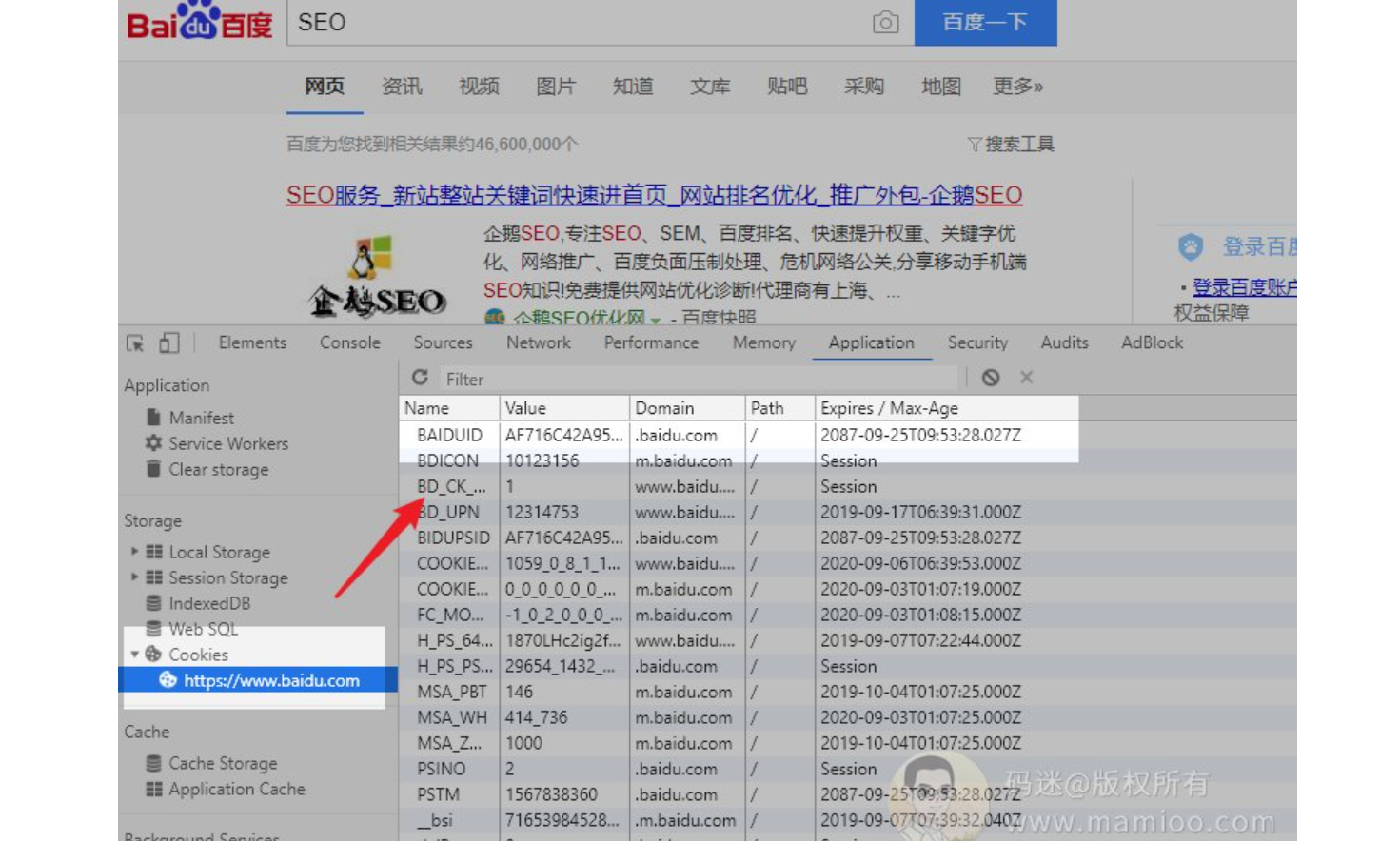Sort by the Domain column header
Image resolution: width=1400 pixels, height=841 pixels.
coord(687,407)
